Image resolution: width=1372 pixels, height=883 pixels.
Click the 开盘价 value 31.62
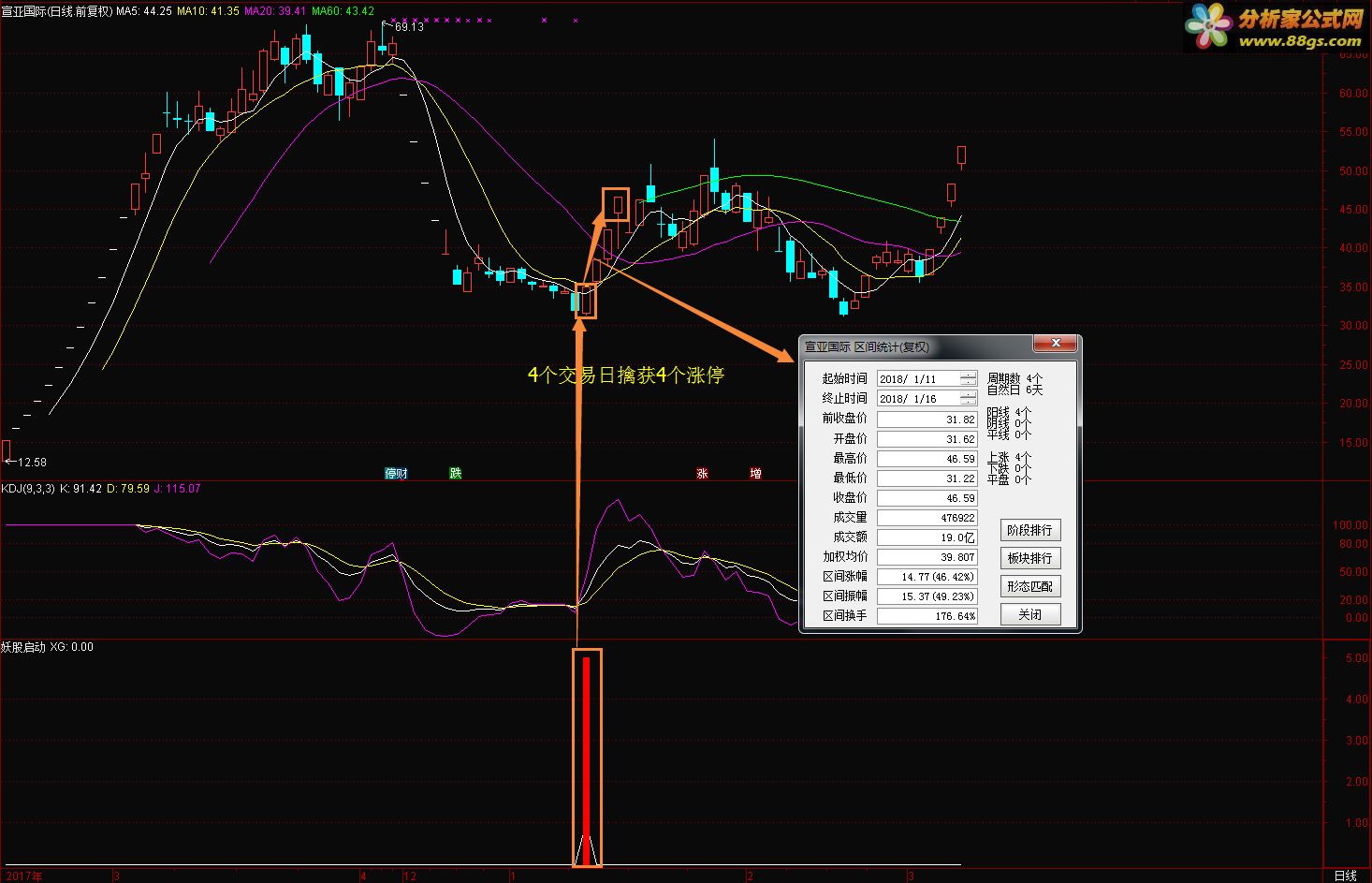927,439
